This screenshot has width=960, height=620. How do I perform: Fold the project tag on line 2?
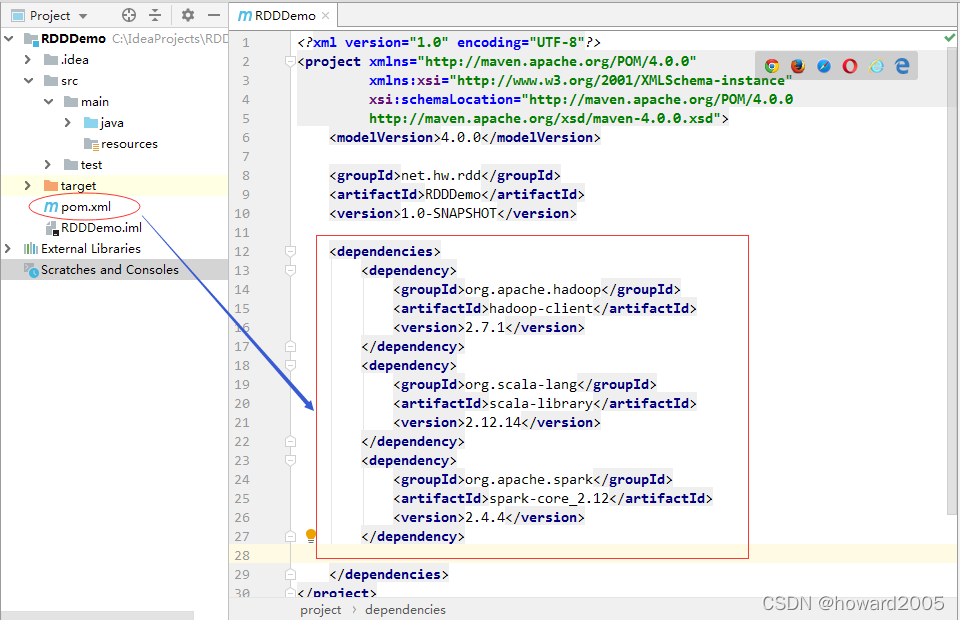pos(290,61)
